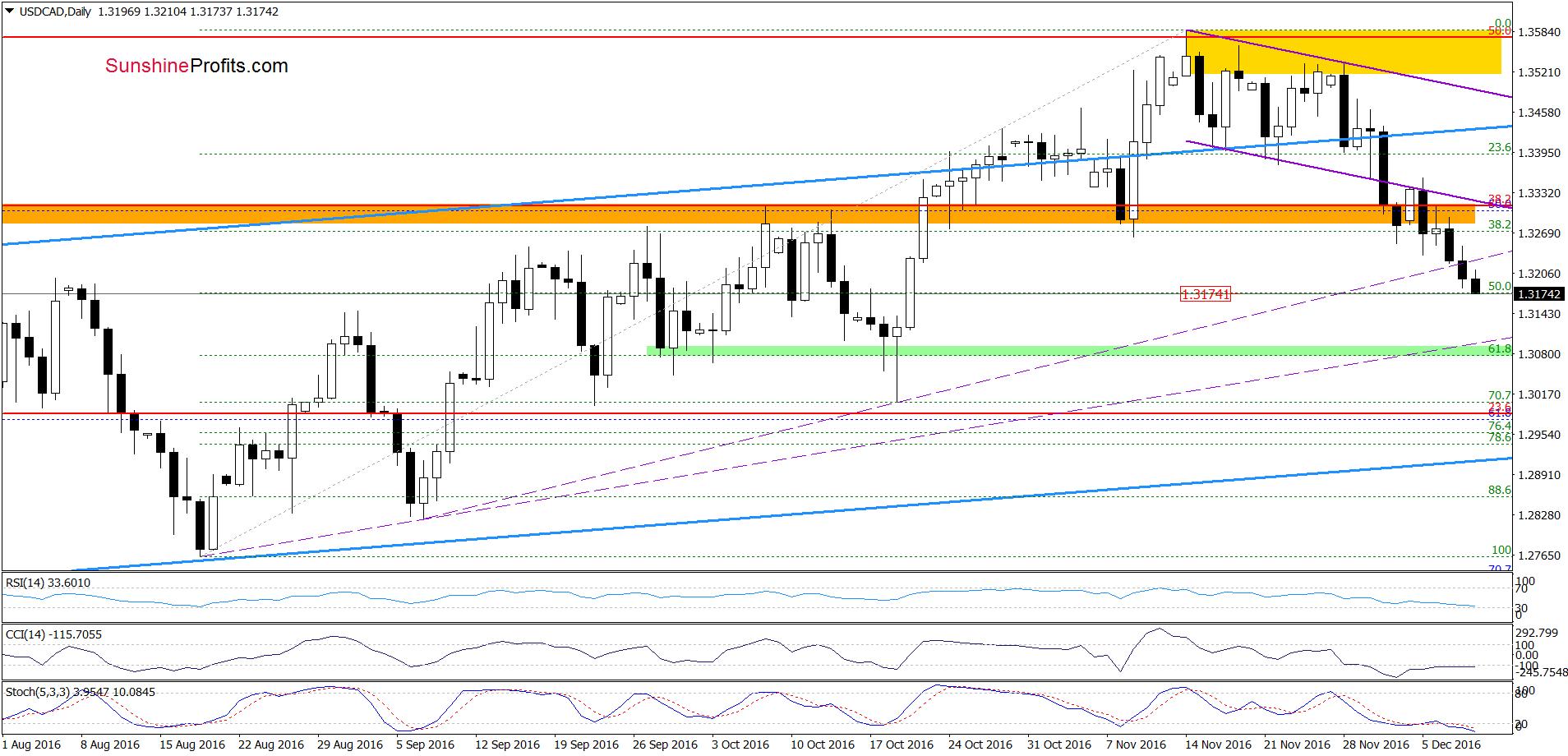
Task: Select the 31 Oct 2016 date label
Action: 1059,744
